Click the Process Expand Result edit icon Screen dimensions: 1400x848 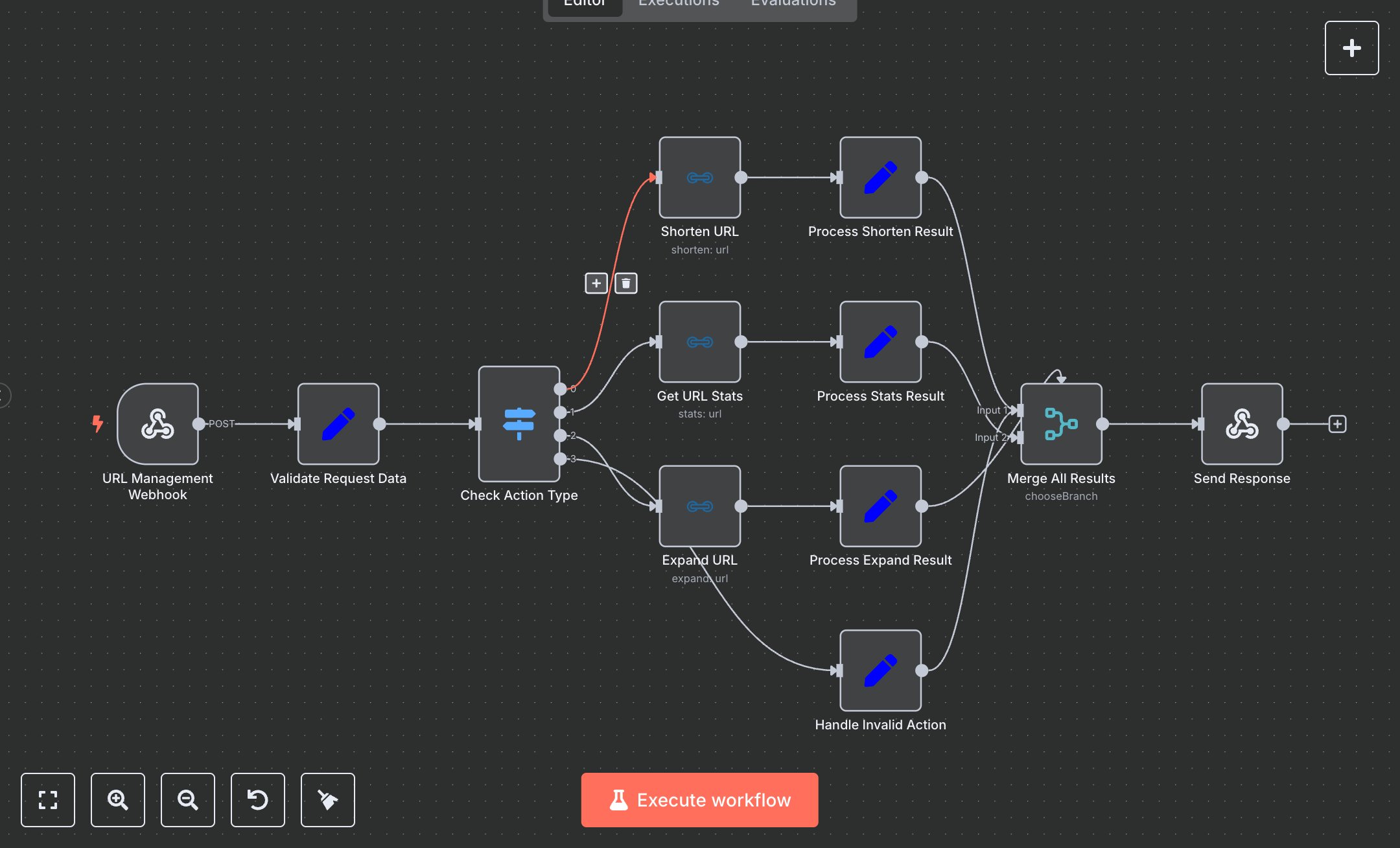(880, 506)
